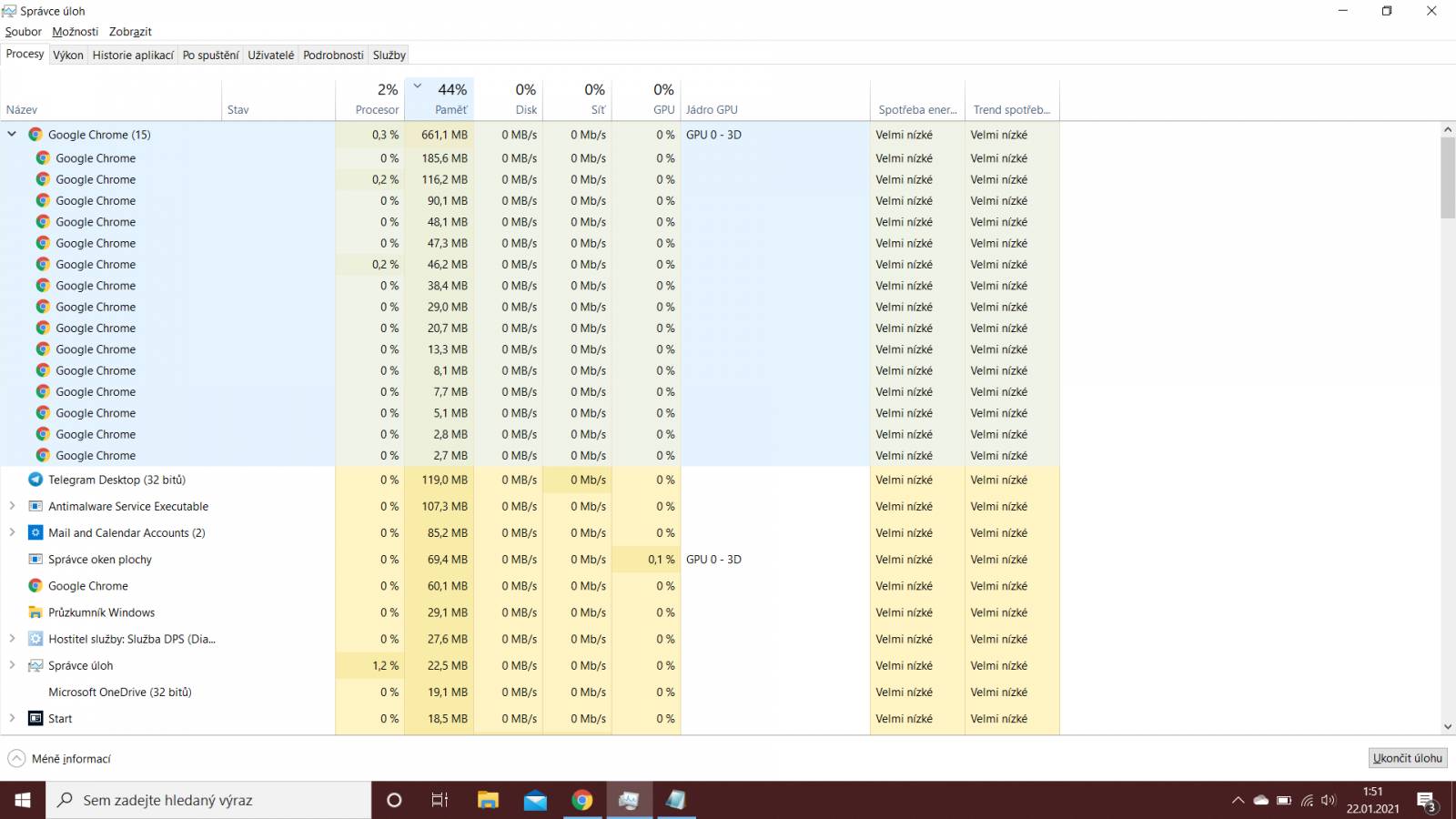Expand the Start process row
Image resolution: width=1456 pixels, height=819 pixels.
12,718
